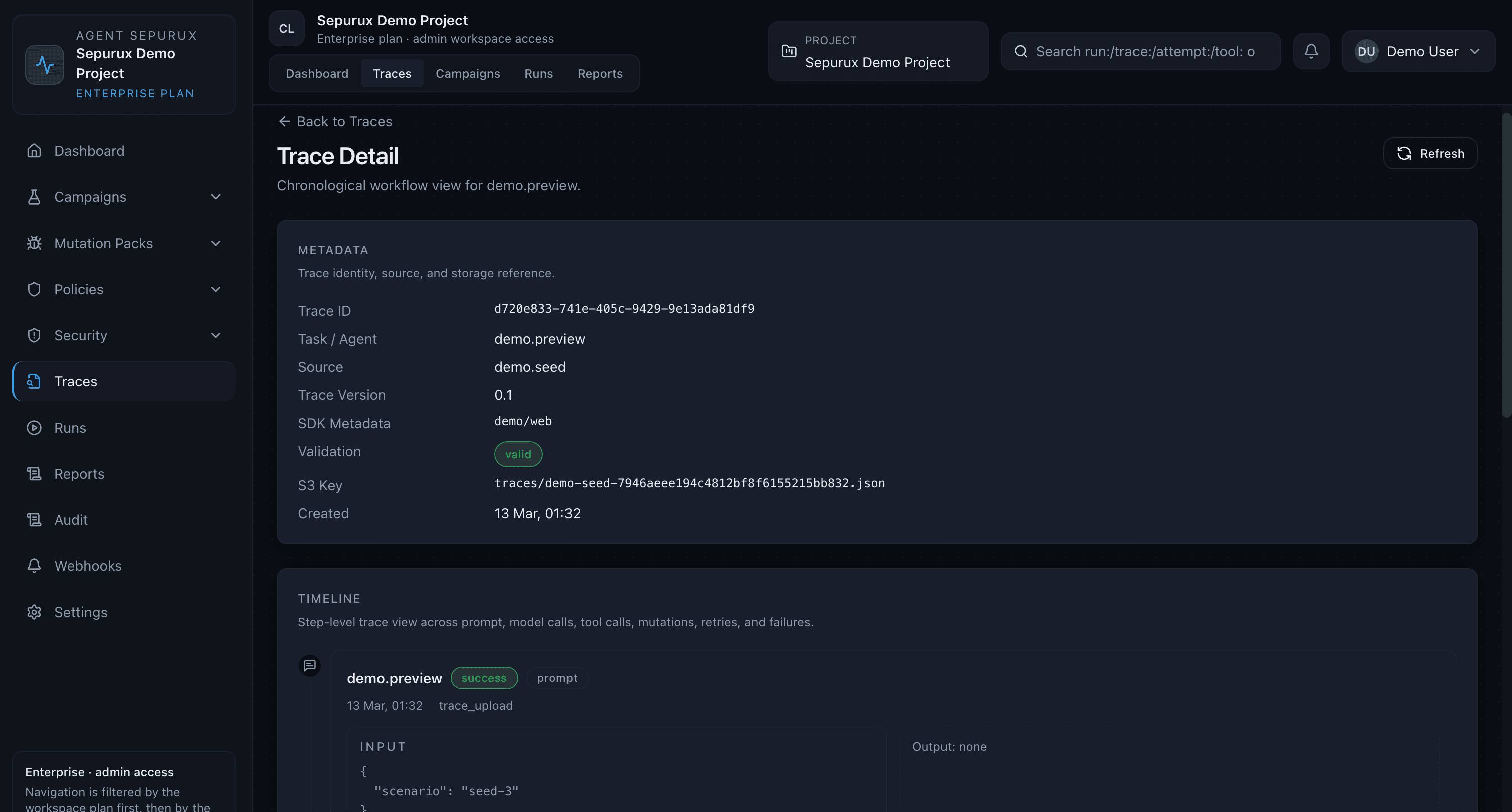
Task: Select the Traces icon in the sidebar
Action: (34, 381)
